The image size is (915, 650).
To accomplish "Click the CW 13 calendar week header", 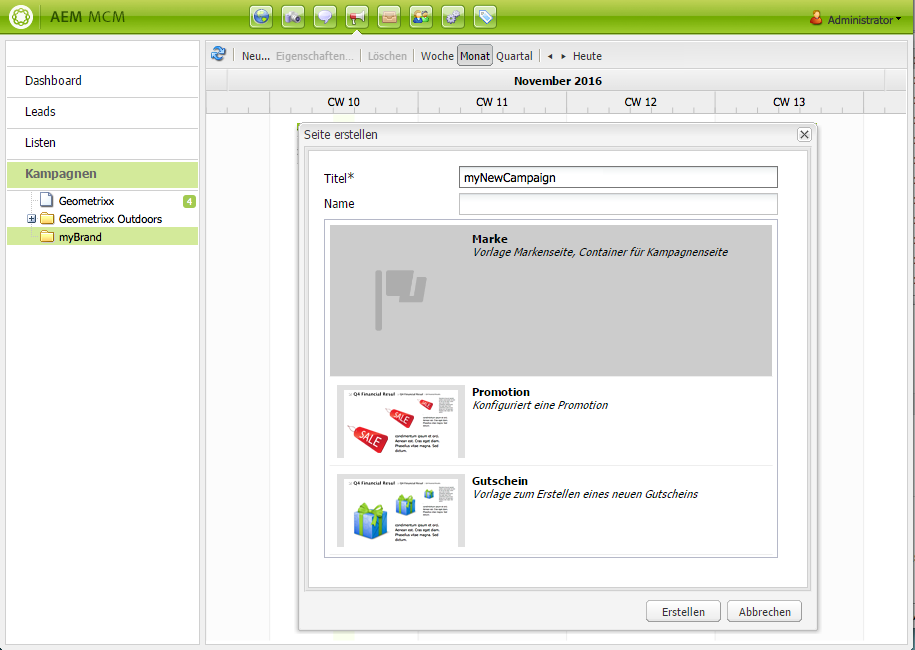I will click(x=789, y=102).
